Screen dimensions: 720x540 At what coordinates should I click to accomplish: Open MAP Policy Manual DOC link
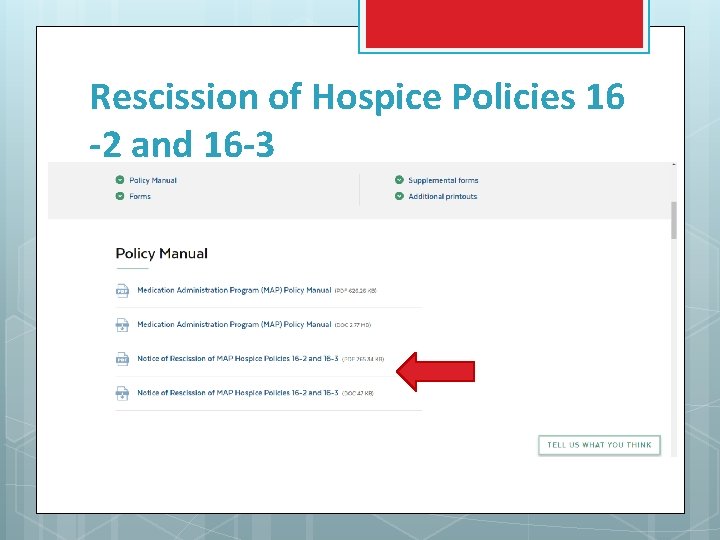click(234, 324)
